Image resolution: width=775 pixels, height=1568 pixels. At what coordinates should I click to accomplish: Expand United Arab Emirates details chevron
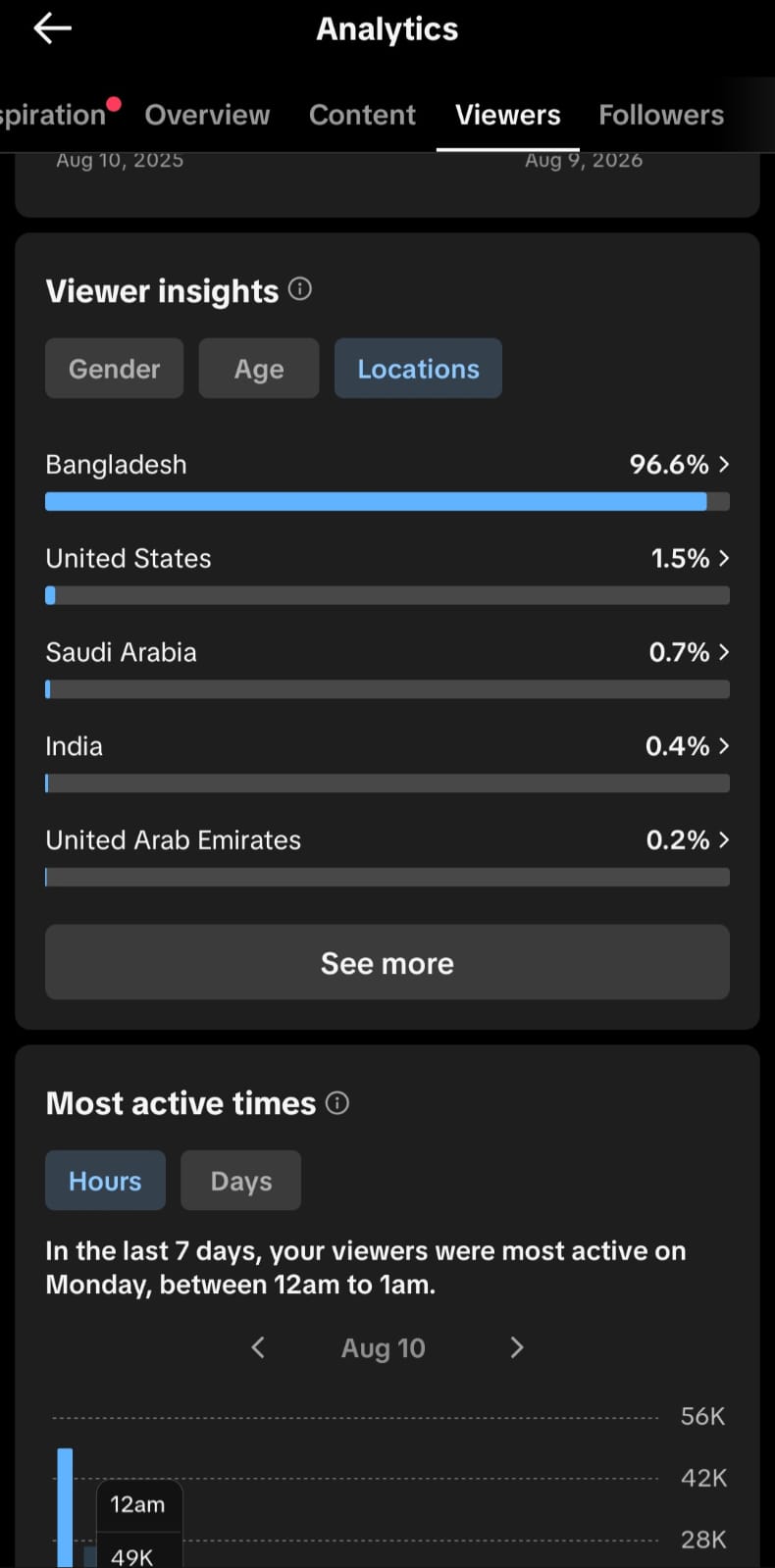(x=724, y=840)
